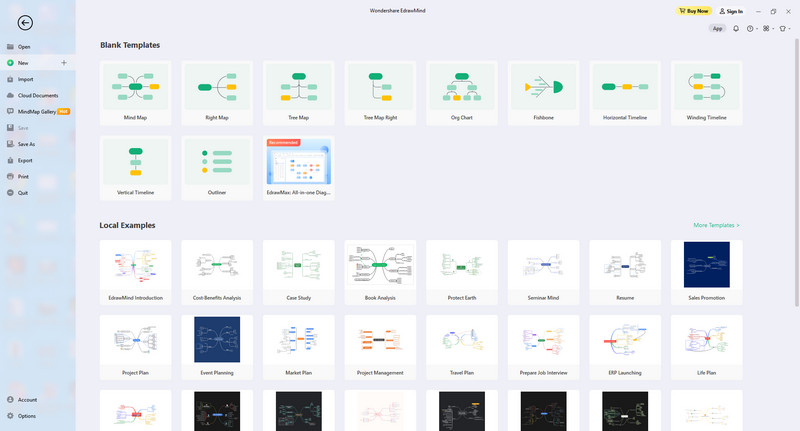Choose the Fishbone diagram template
800x431 pixels.
coord(543,93)
